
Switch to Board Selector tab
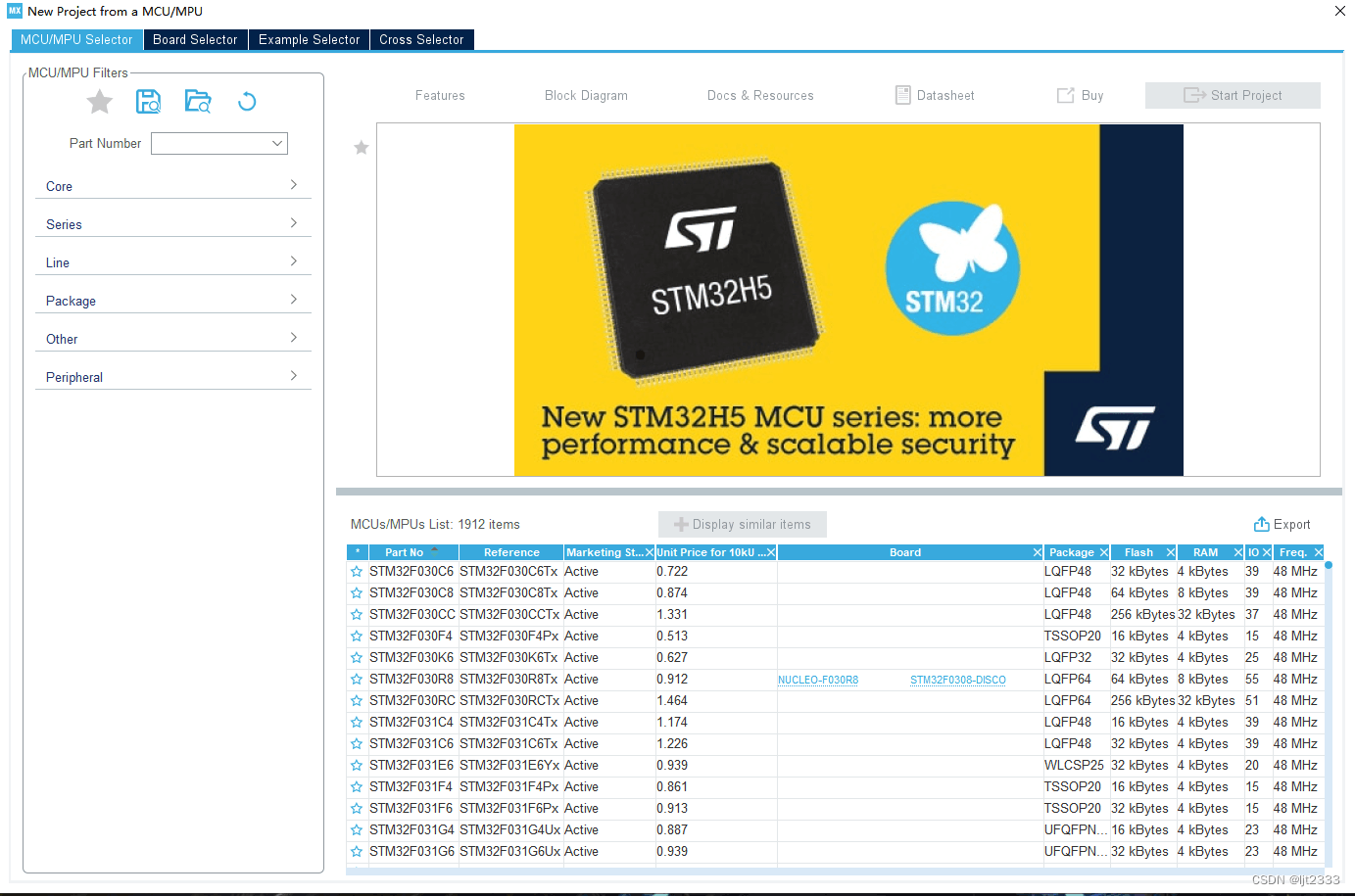(x=195, y=40)
